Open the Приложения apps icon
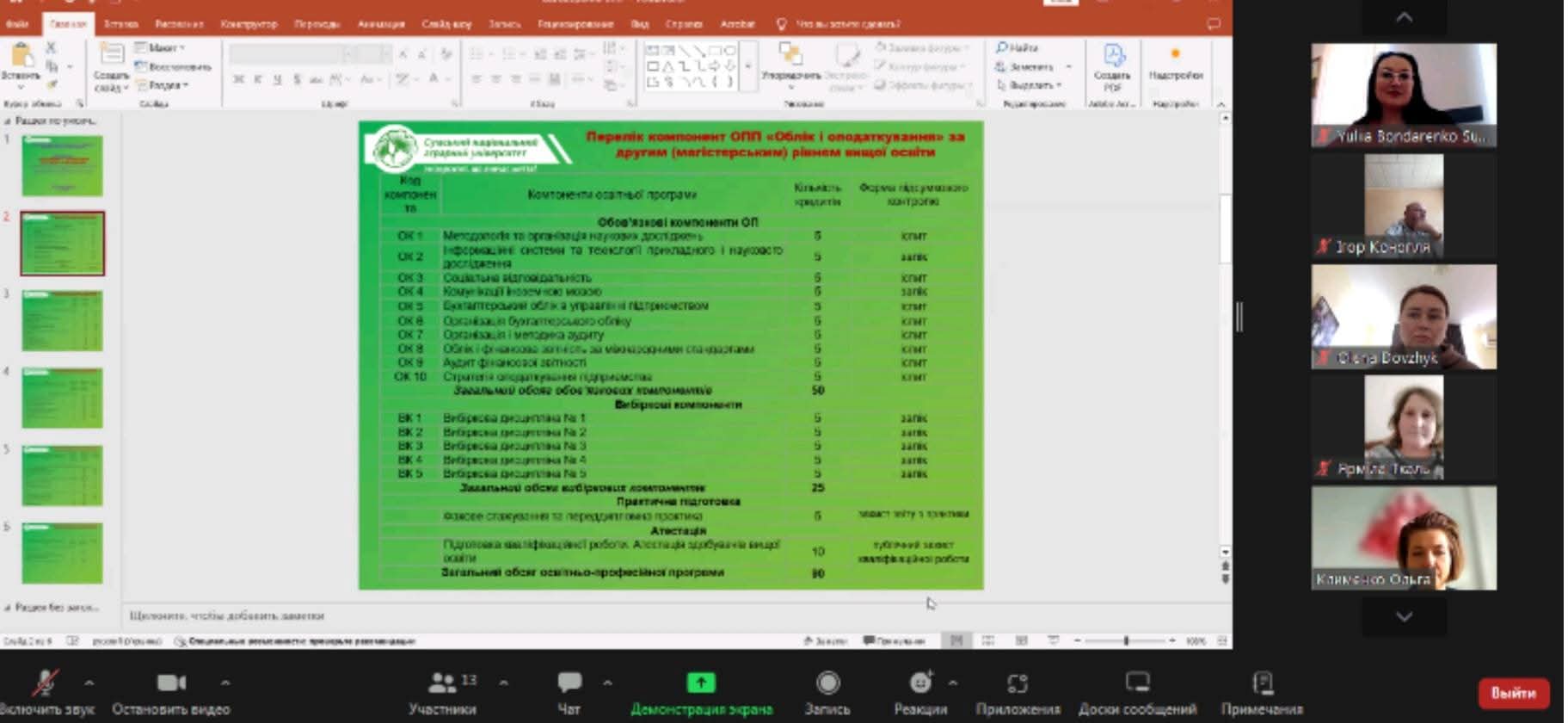Image resolution: width=1568 pixels, height=723 pixels. 1018,683
